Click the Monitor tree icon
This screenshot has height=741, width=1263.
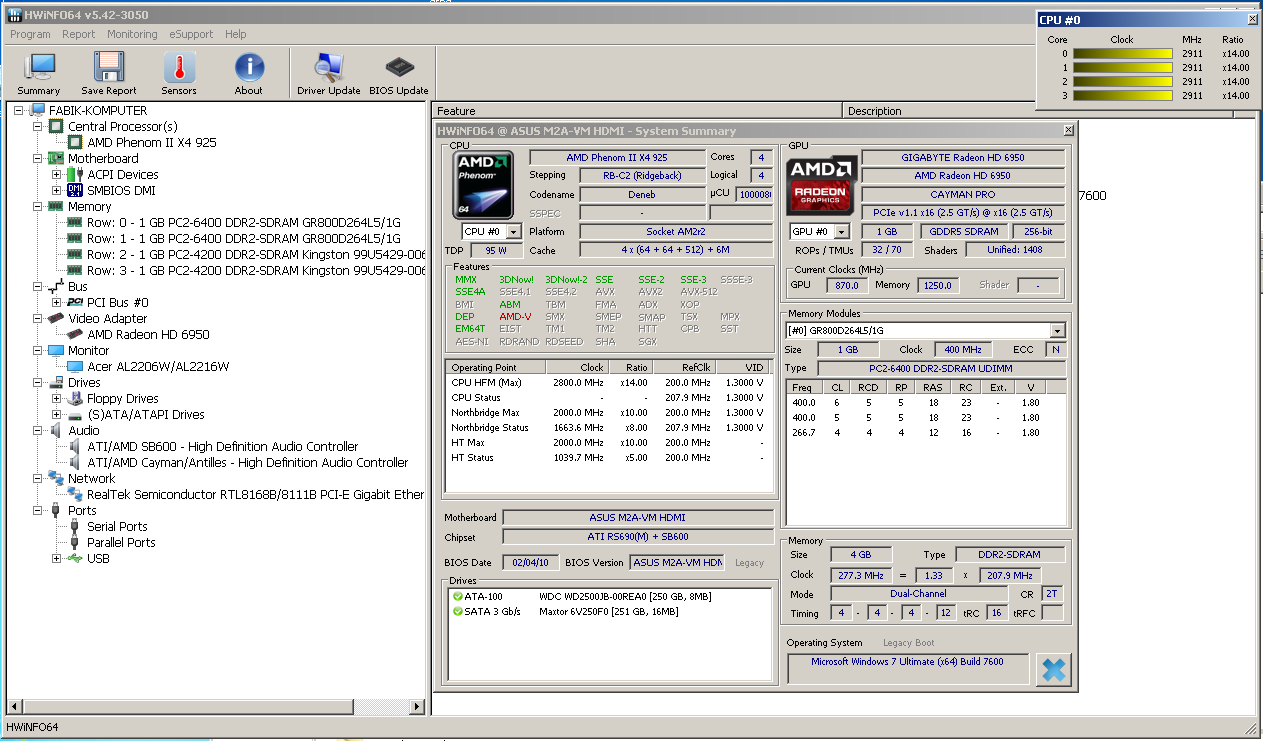click(57, 350)
